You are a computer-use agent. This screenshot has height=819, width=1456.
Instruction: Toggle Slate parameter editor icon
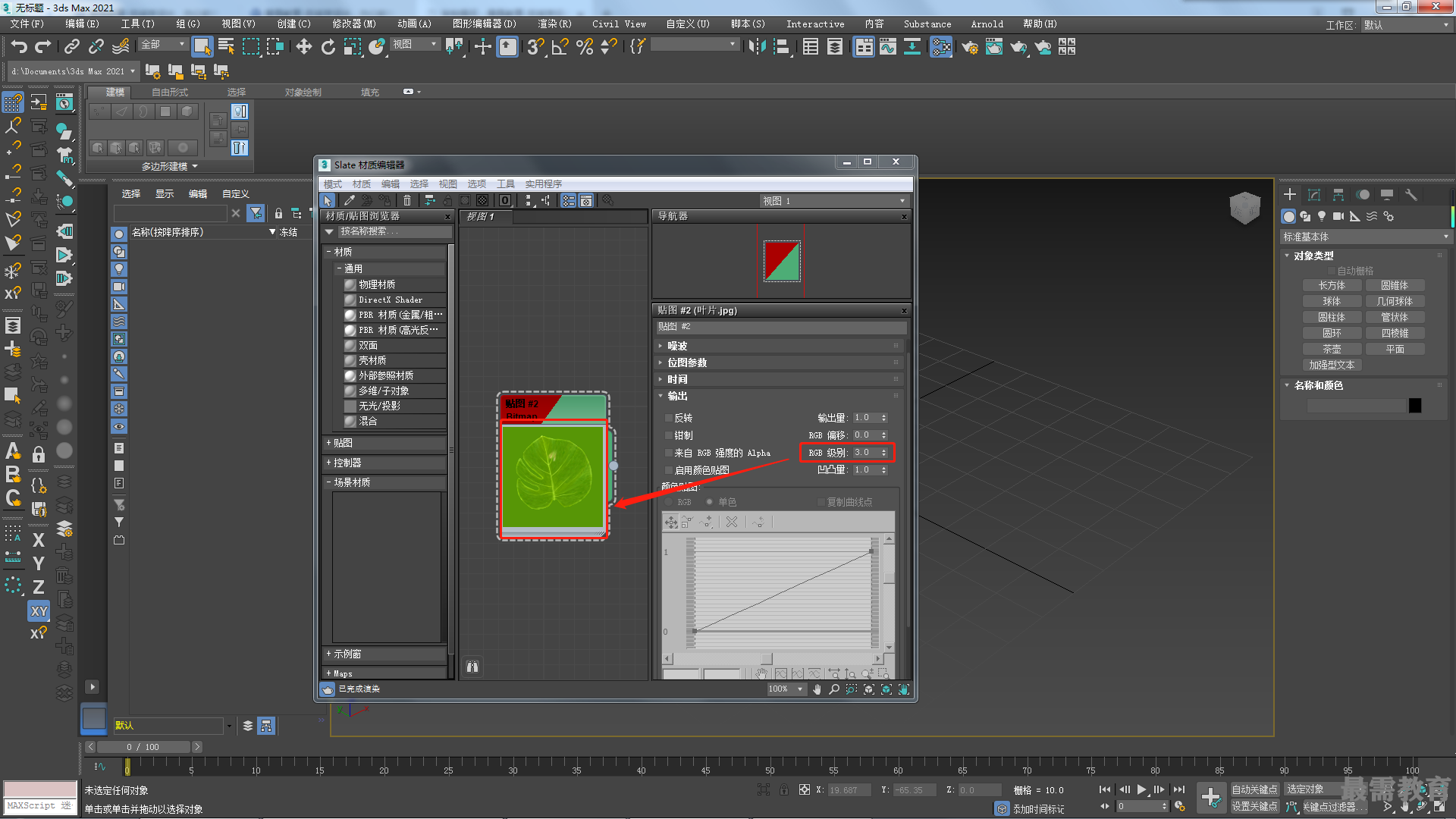click(586, 200)
